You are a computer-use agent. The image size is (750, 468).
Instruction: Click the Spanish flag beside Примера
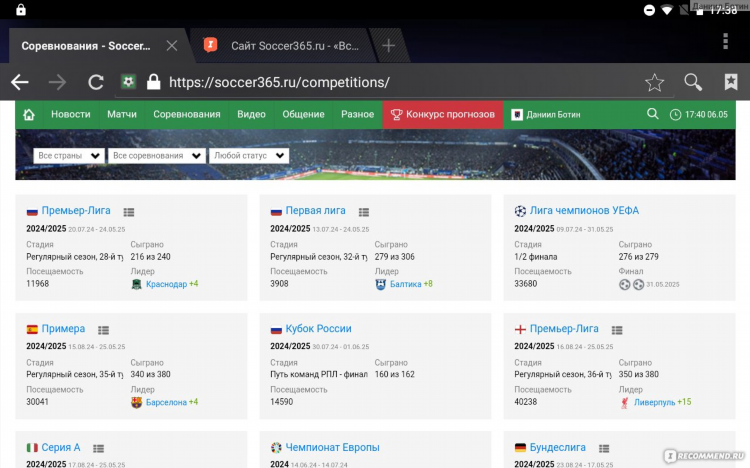[32, 329]
